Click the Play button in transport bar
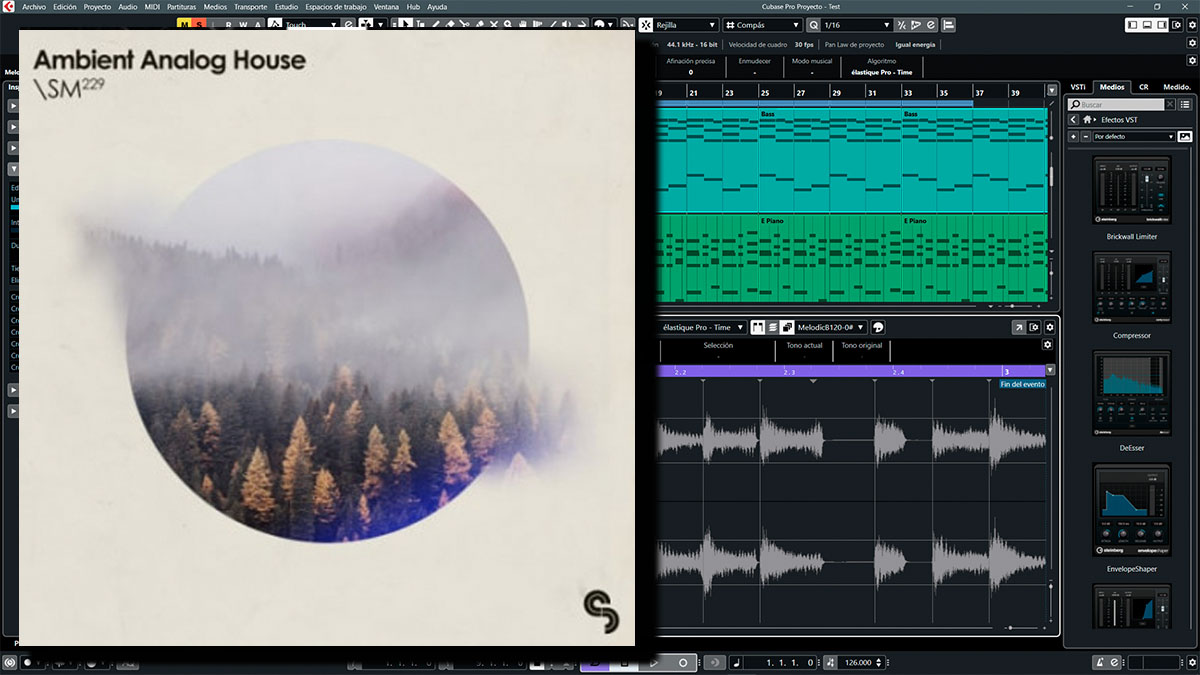1200x675 pixels. click(654, 662)
